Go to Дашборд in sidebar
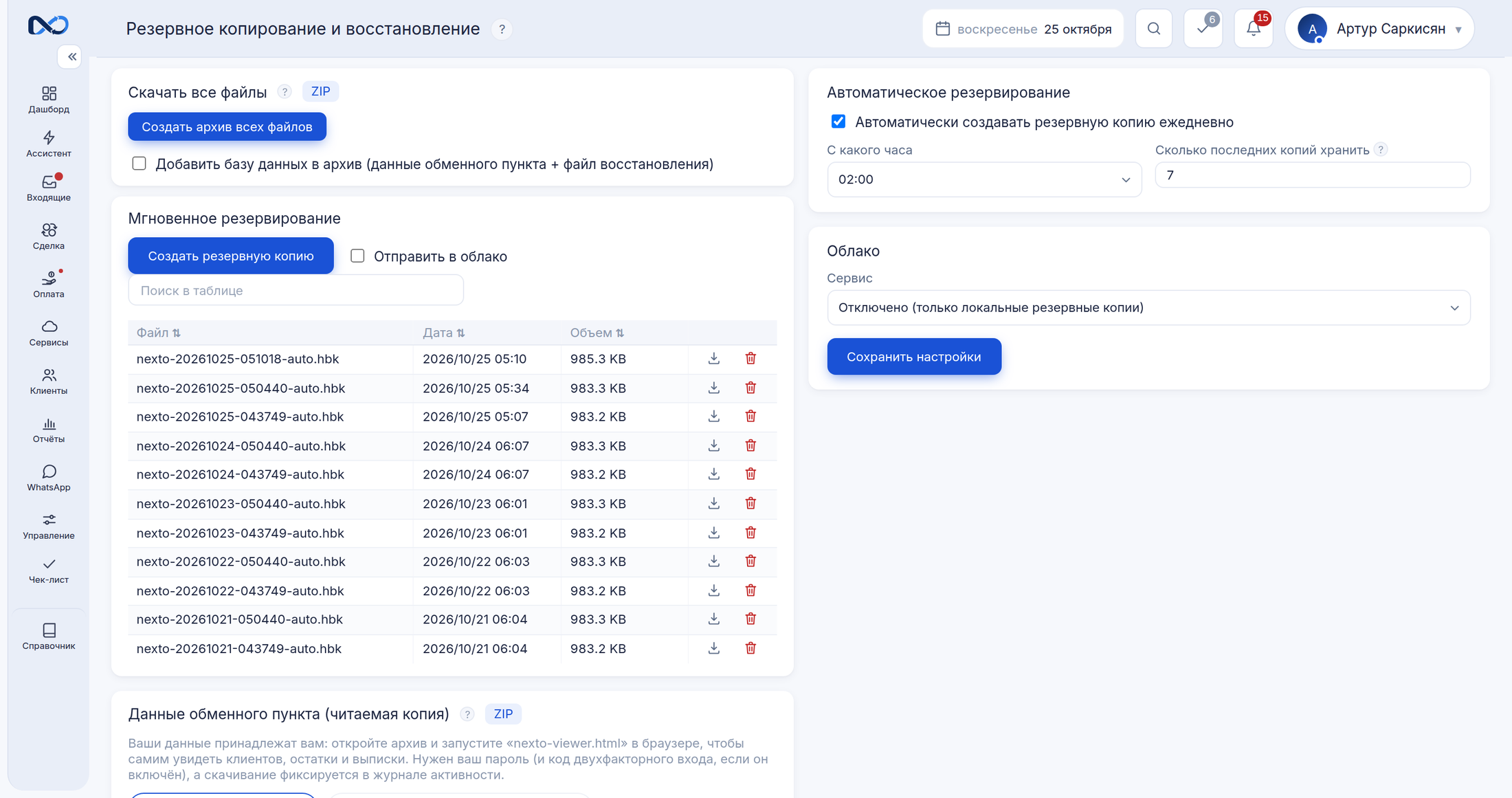This screenshot has width=1512, height=798. 49,100
